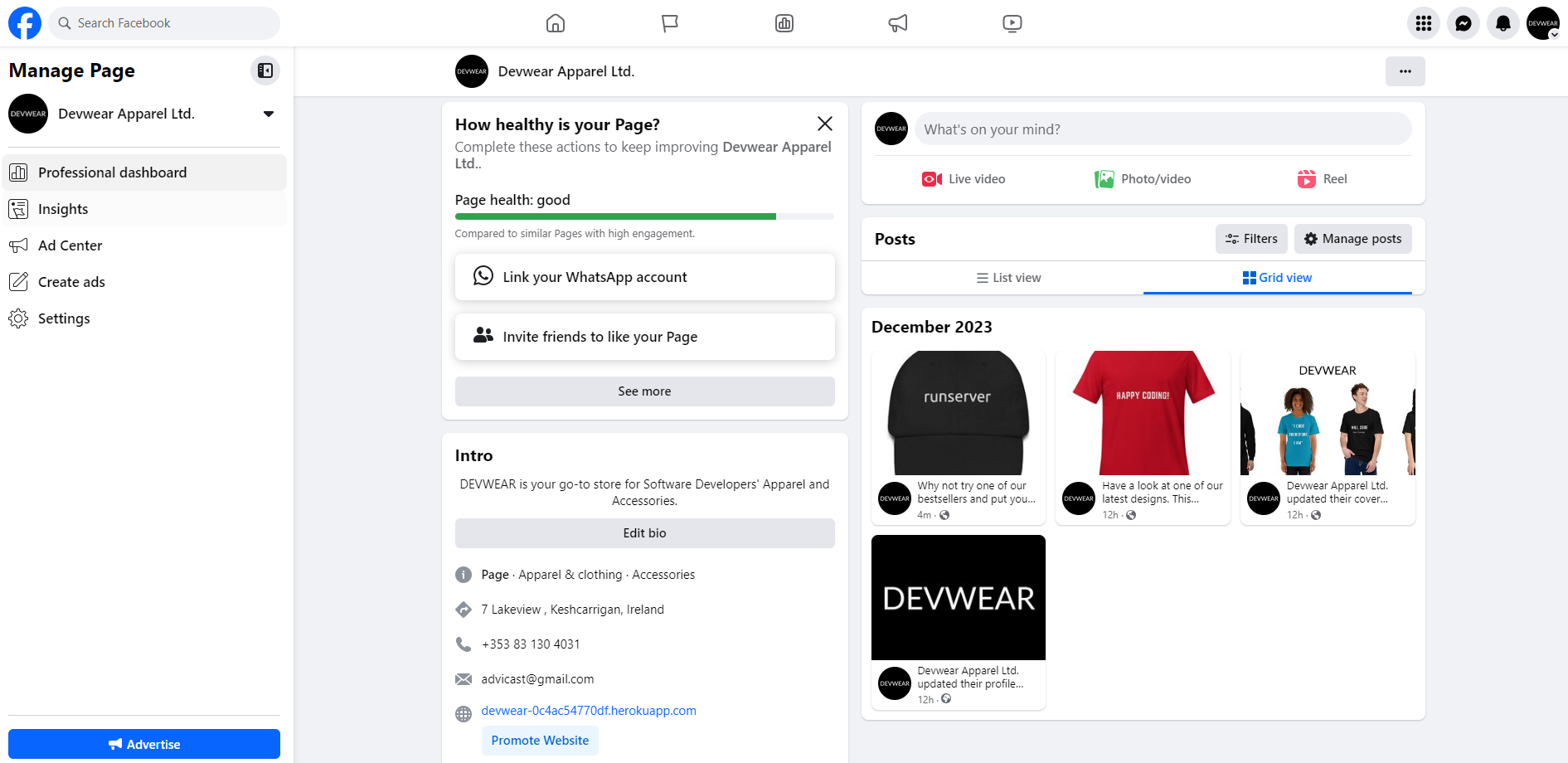
Task: Open the red Happy Coding t-shirt post
Action: coord(1143,413)
